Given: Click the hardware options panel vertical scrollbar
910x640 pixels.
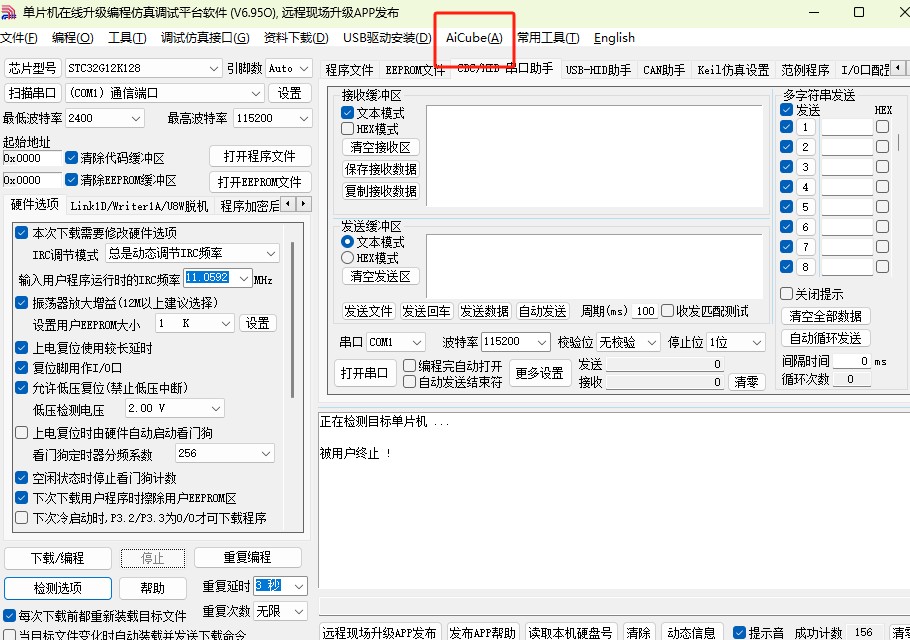Looking at the screenshot, I should tap(292, 320).
